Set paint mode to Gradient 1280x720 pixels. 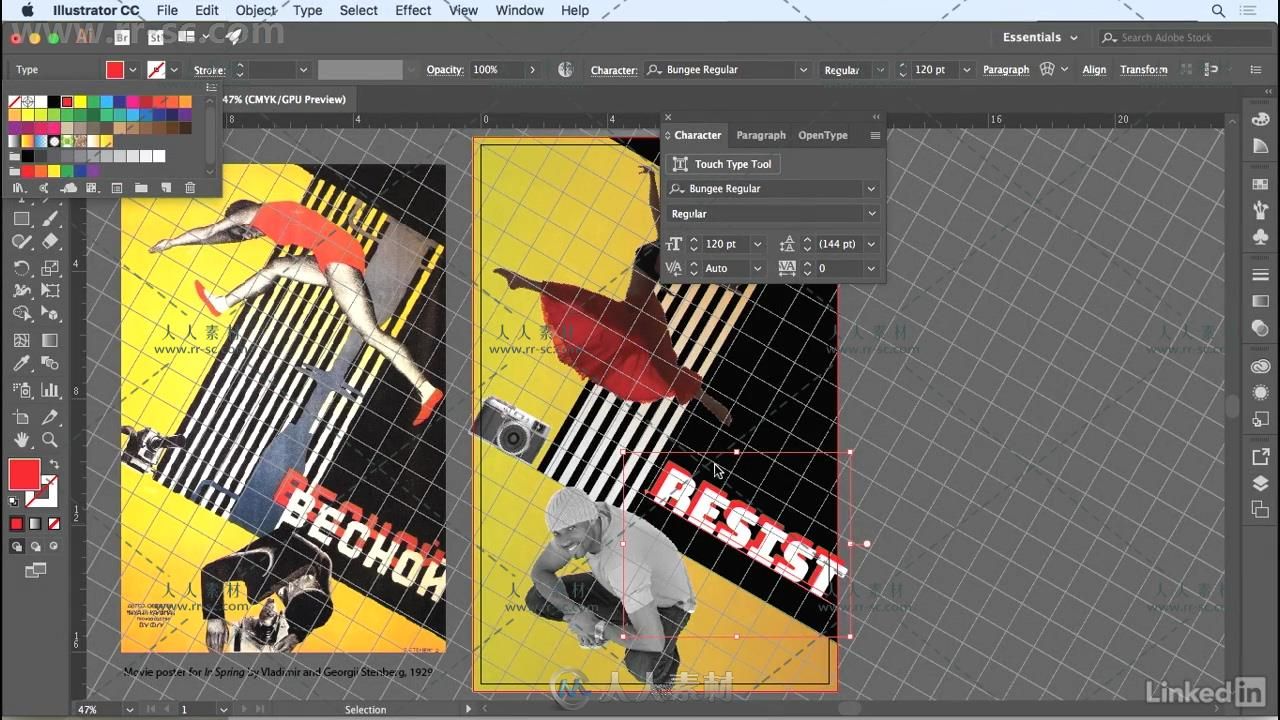pyautogui.click(x=35, y=523)
